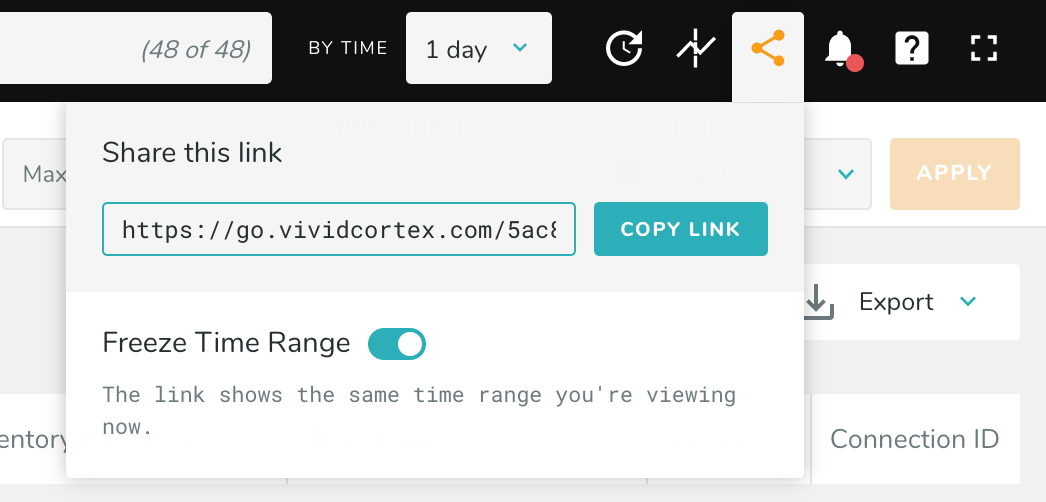The image size is (1046, 502).
Task: Enter fullscreen using the corner-brackets icon
Action: (984, 49)
